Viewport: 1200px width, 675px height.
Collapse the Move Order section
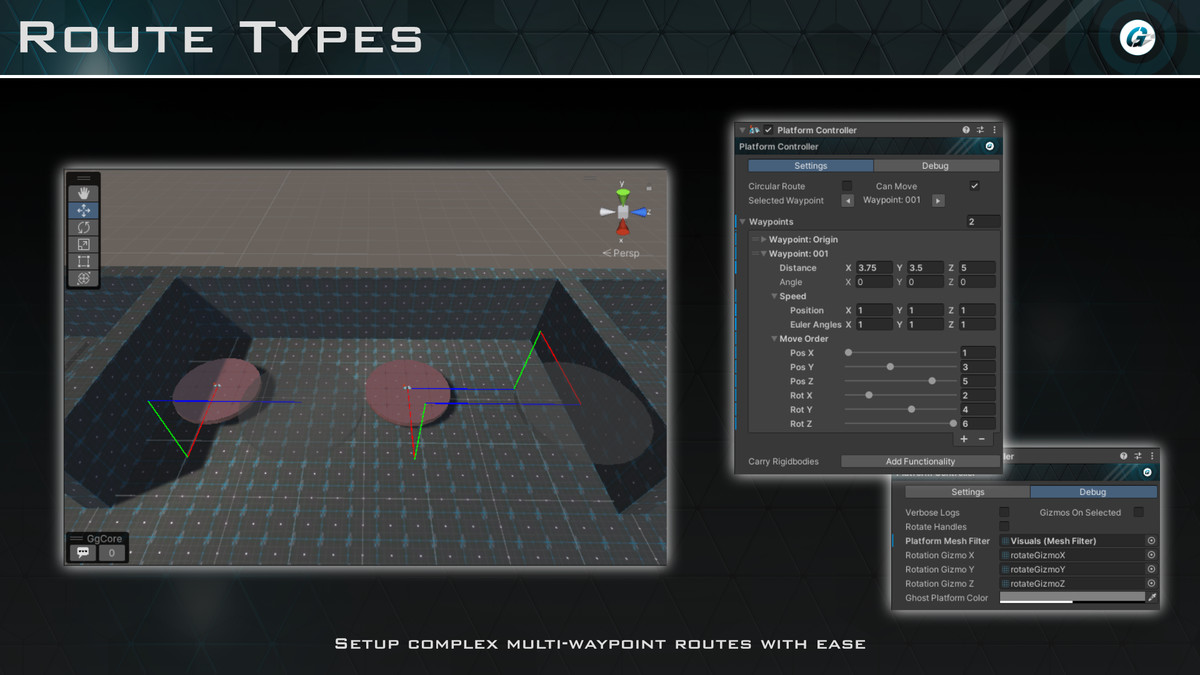[x=774, y=339]
